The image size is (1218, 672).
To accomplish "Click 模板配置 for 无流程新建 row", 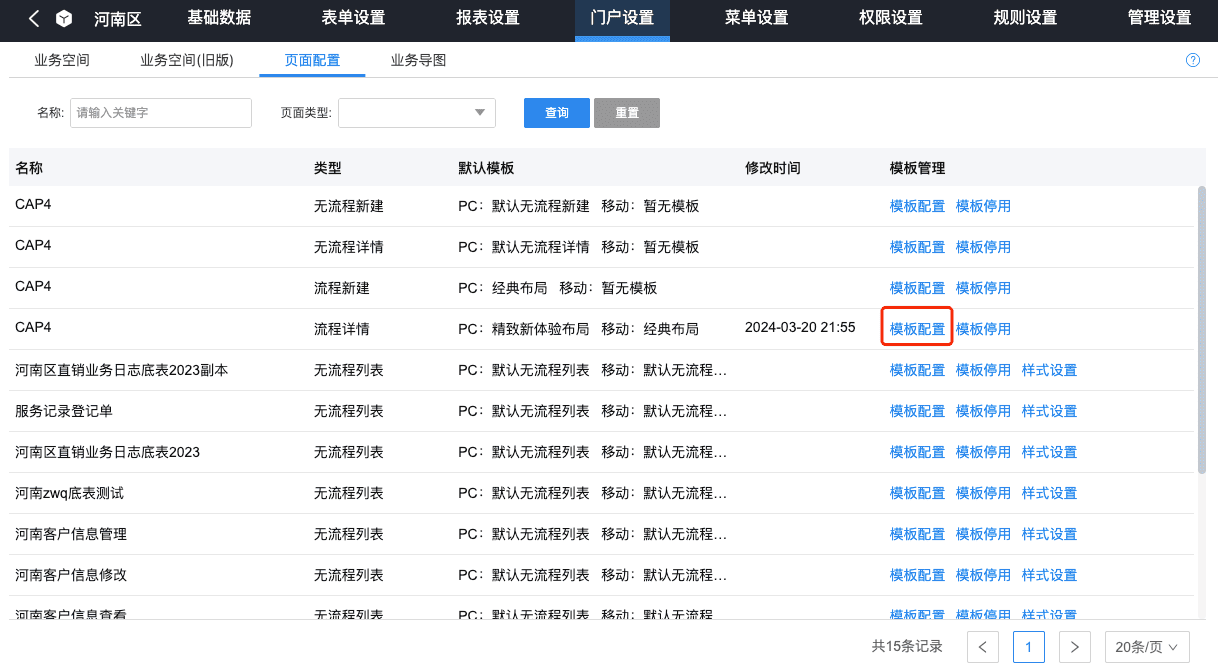I will (x=917, y=206).
